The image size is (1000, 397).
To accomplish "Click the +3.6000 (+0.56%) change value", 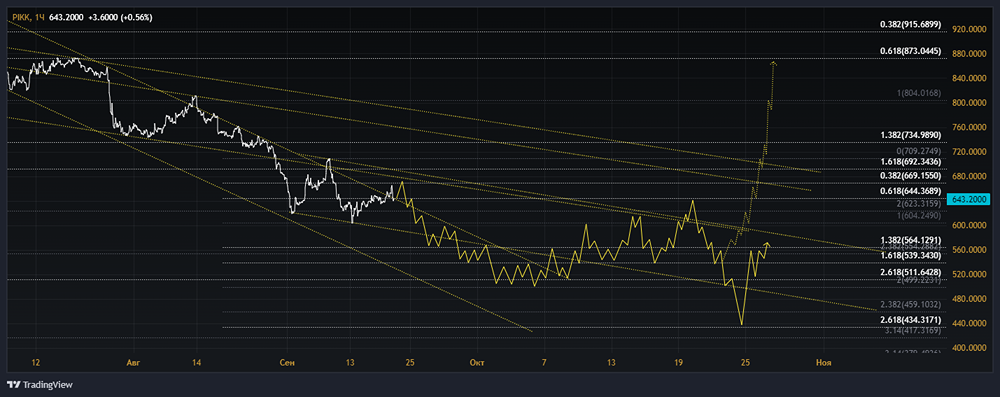I will (121, 17).
